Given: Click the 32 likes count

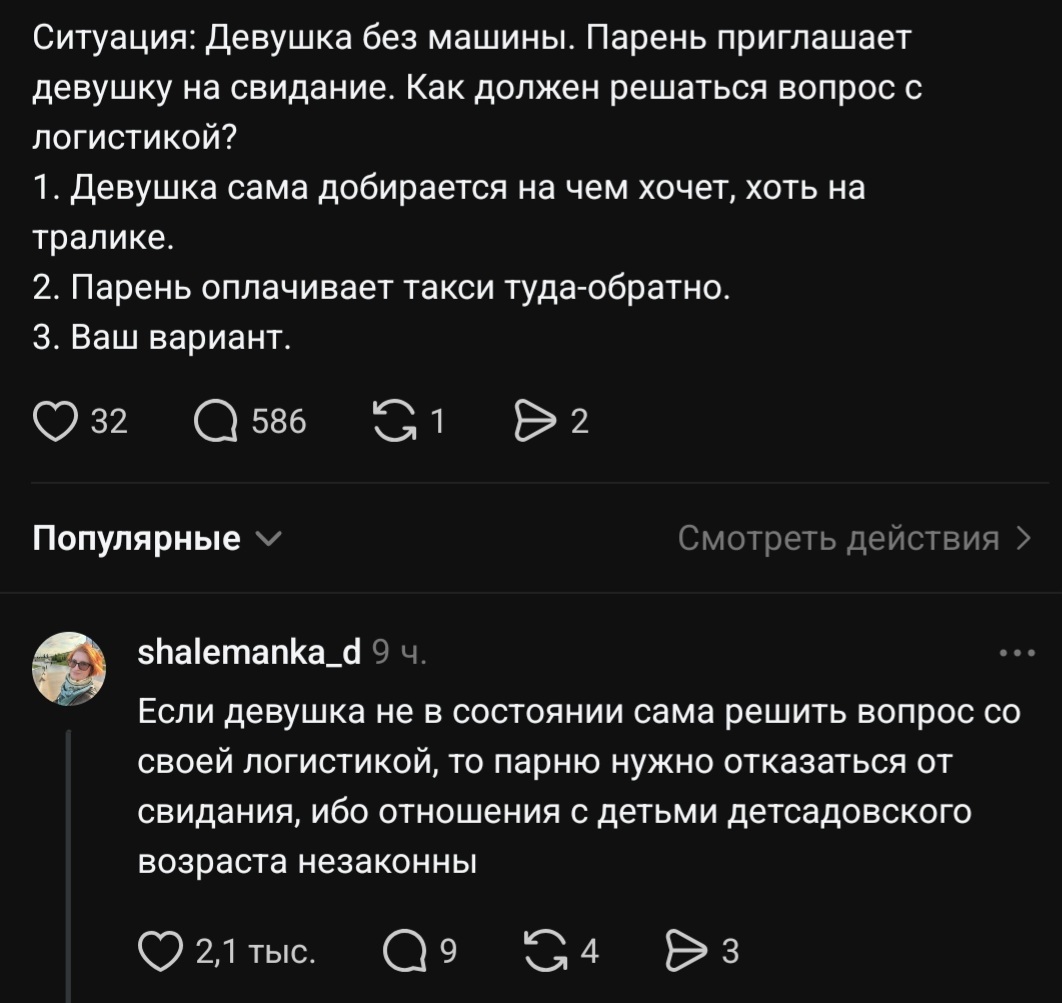Looking at the screenshot, I should [109, 421].
